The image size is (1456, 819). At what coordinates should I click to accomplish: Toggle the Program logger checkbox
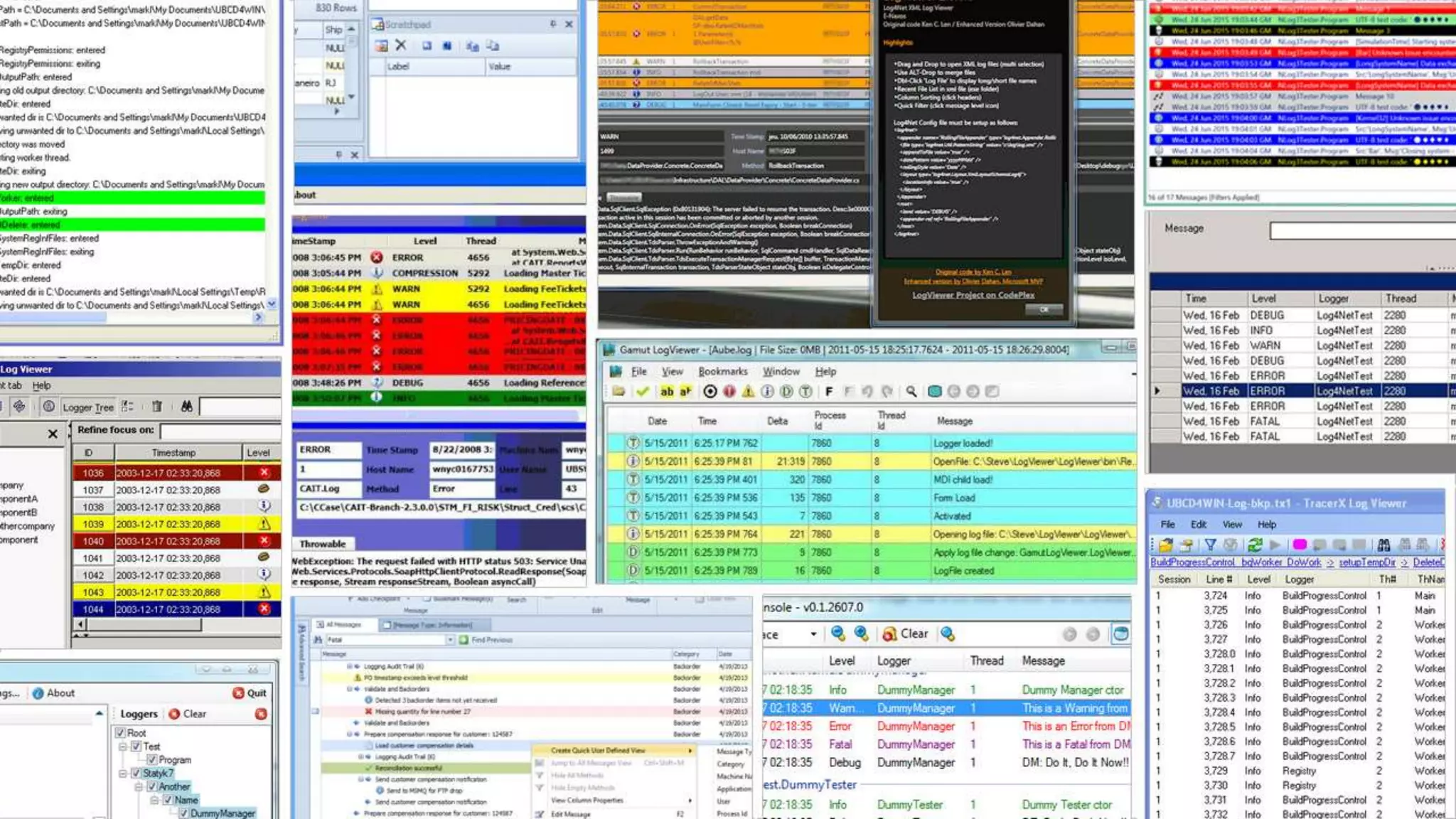[151, 760]
